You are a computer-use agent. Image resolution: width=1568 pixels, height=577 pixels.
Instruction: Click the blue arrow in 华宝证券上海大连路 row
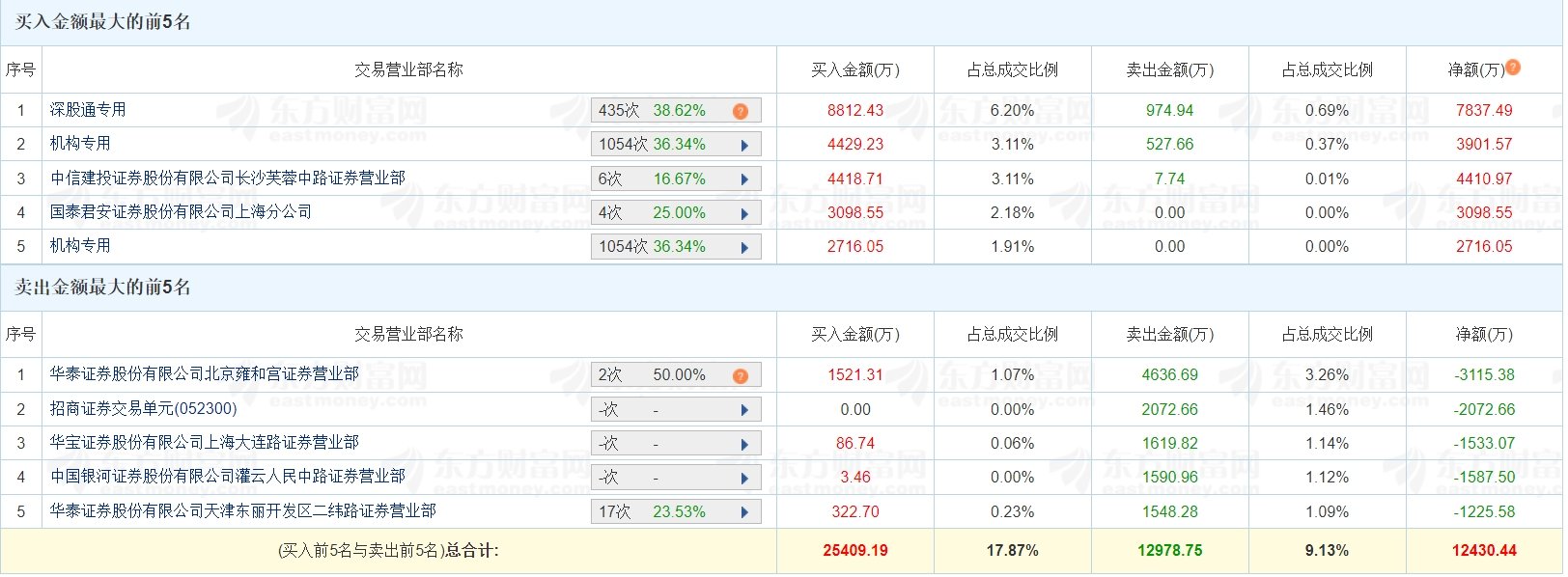pos(744,444)
